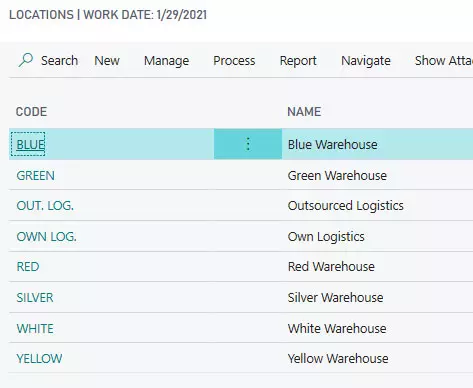
Task: Open the YELLOW location card
Action: click(x=39, y=359)
